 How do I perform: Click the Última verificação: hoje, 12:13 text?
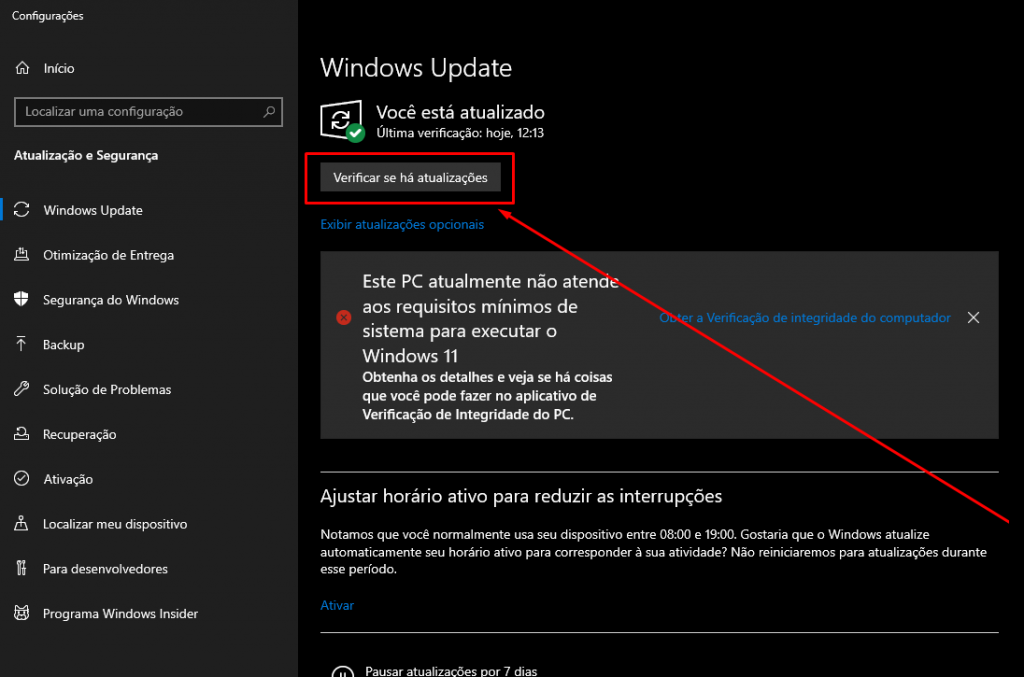[460, 133]
